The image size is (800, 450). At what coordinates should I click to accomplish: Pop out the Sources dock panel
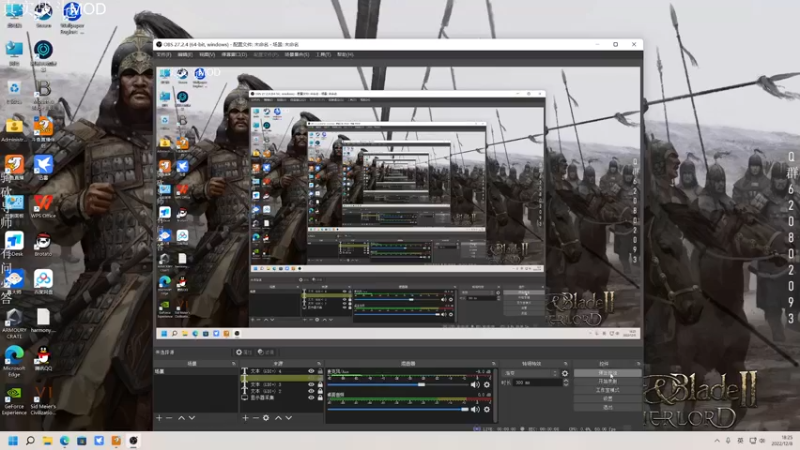pos(319,364)
